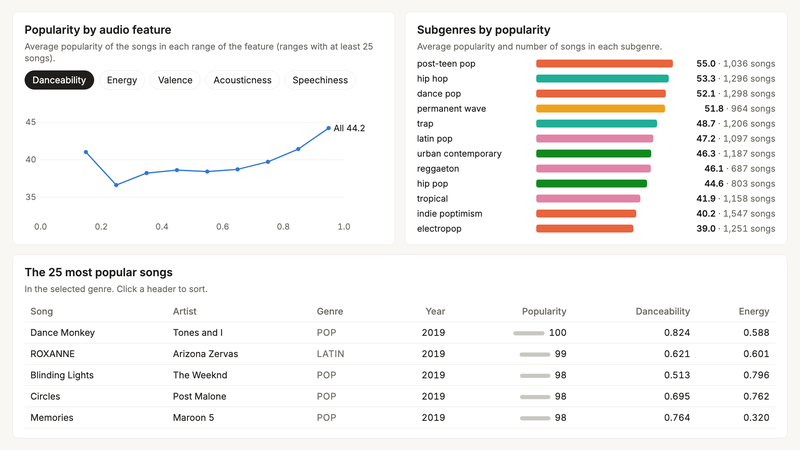This screenshot has width=800, height=450.
Task: Click the popularity value 100
Action: [558, 333]
